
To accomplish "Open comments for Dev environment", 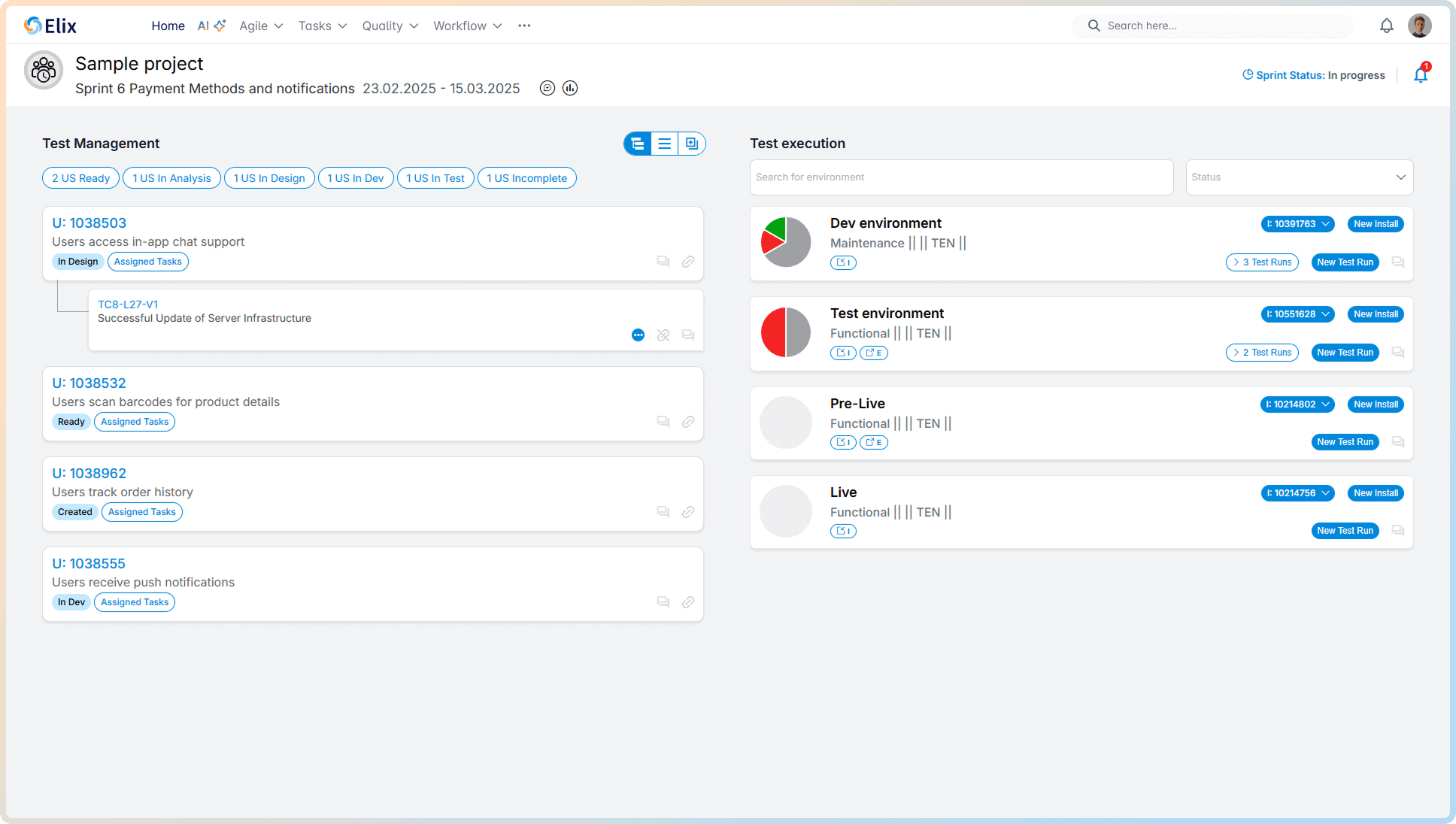I will coord(1398,262).
